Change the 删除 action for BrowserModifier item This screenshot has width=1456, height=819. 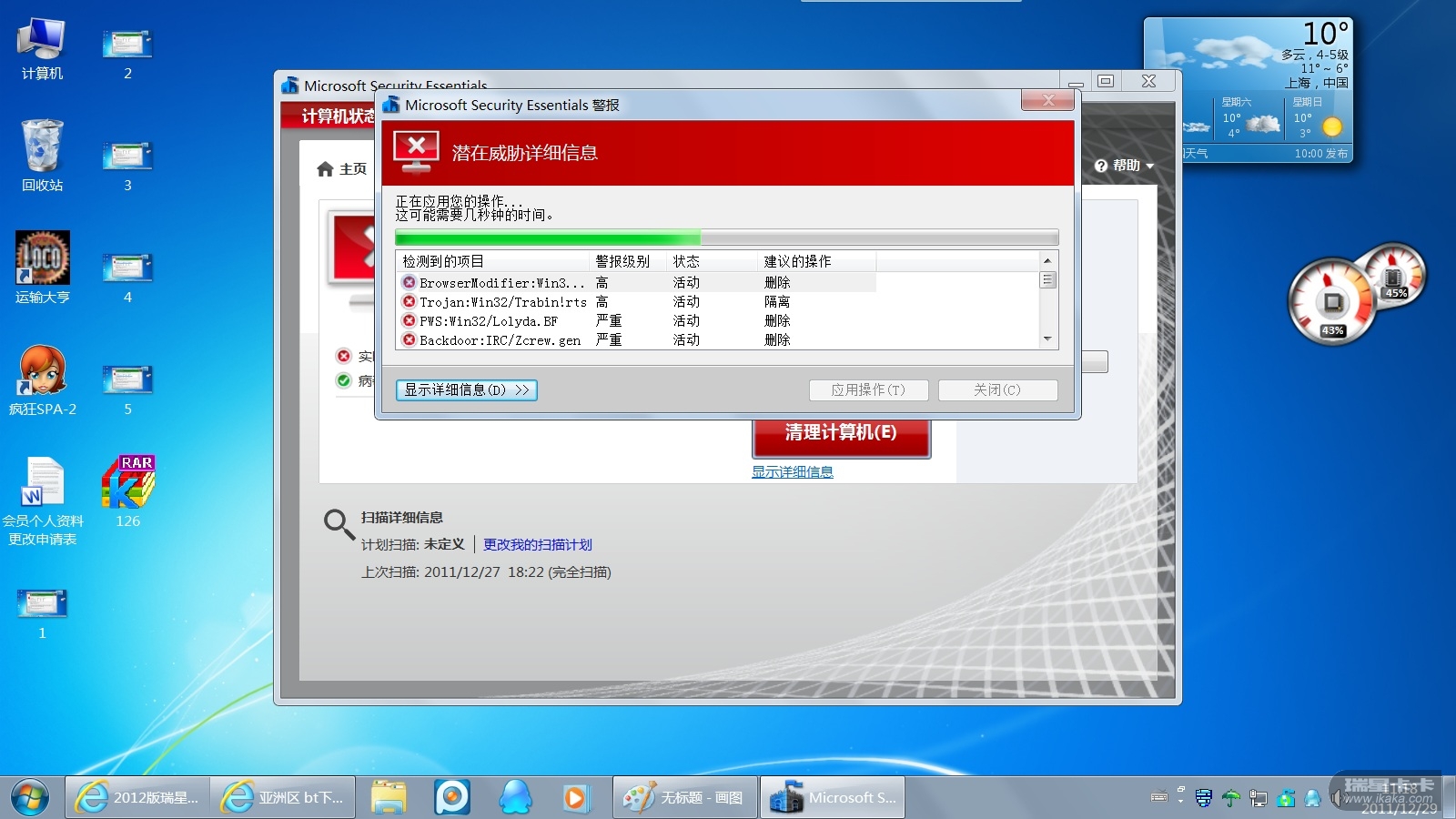[x=777, y=283]
